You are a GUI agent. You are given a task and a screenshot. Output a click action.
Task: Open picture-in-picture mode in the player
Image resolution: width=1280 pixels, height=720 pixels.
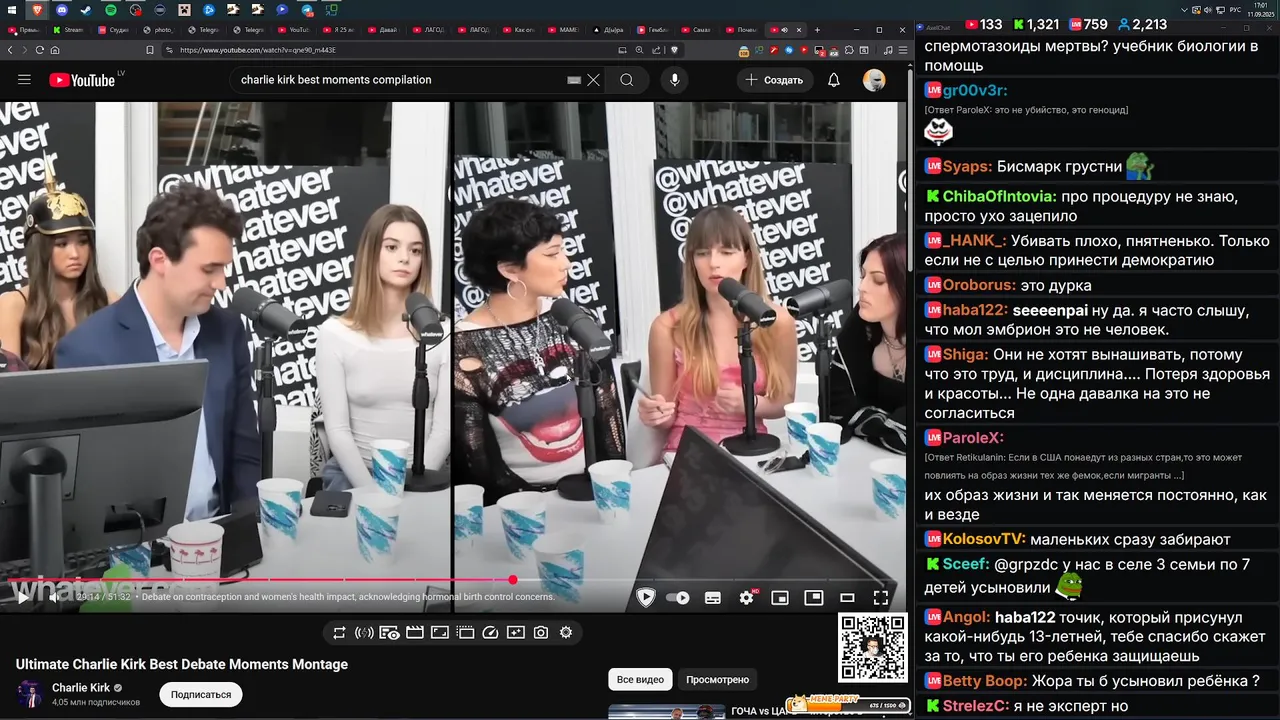814,598
